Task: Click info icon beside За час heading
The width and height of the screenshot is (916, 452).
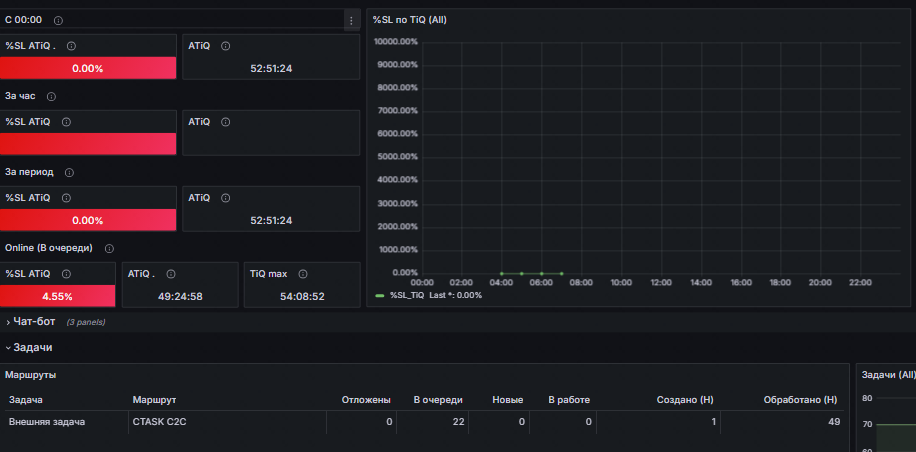Action: pos(51,96)
